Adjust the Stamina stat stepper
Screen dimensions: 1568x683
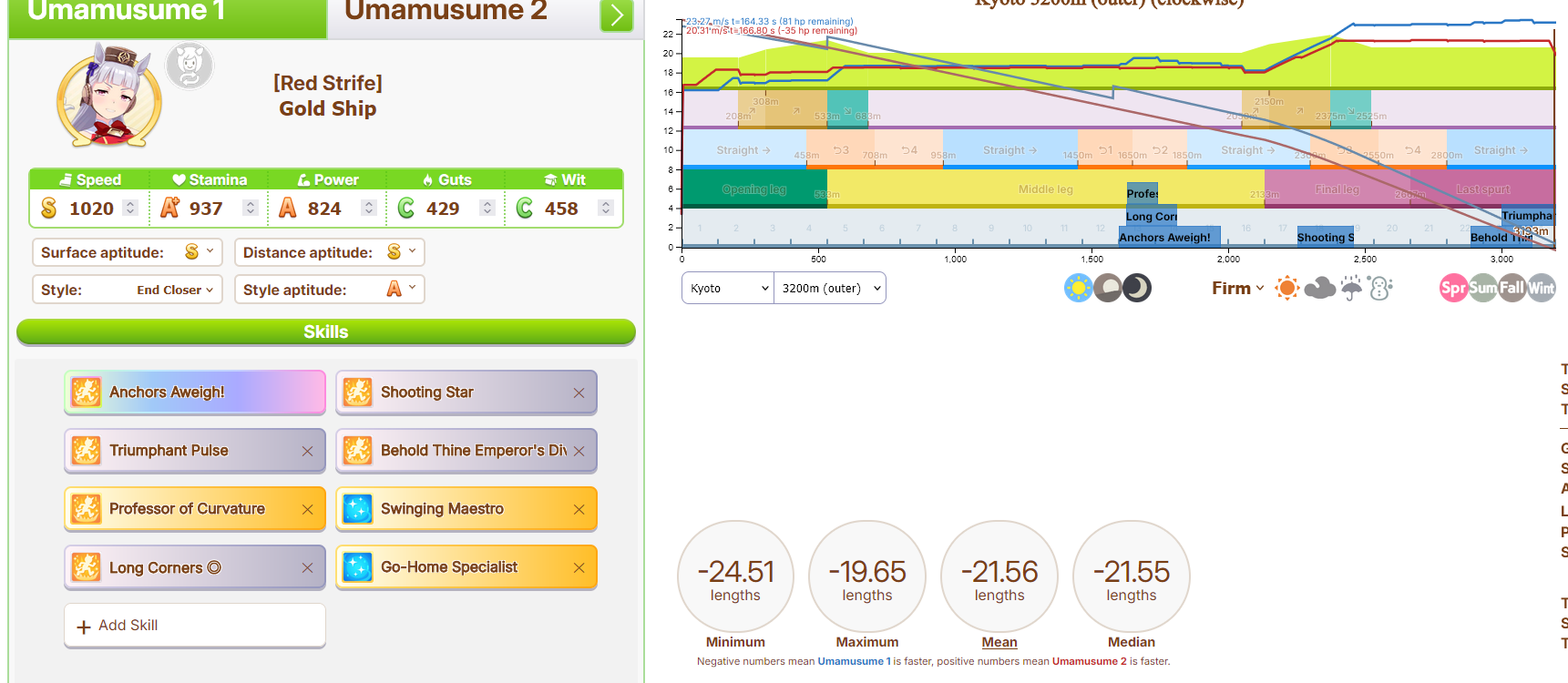pyautogui.click(x=251, y=208)
